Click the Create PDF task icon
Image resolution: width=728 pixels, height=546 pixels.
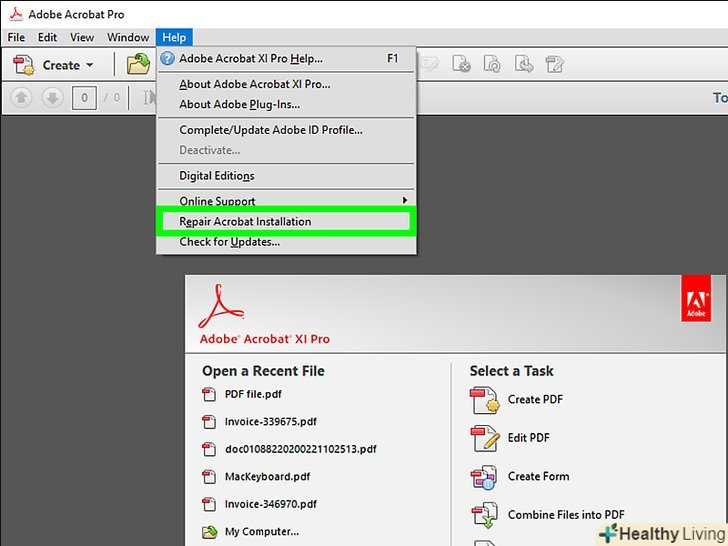pos(485,401)
